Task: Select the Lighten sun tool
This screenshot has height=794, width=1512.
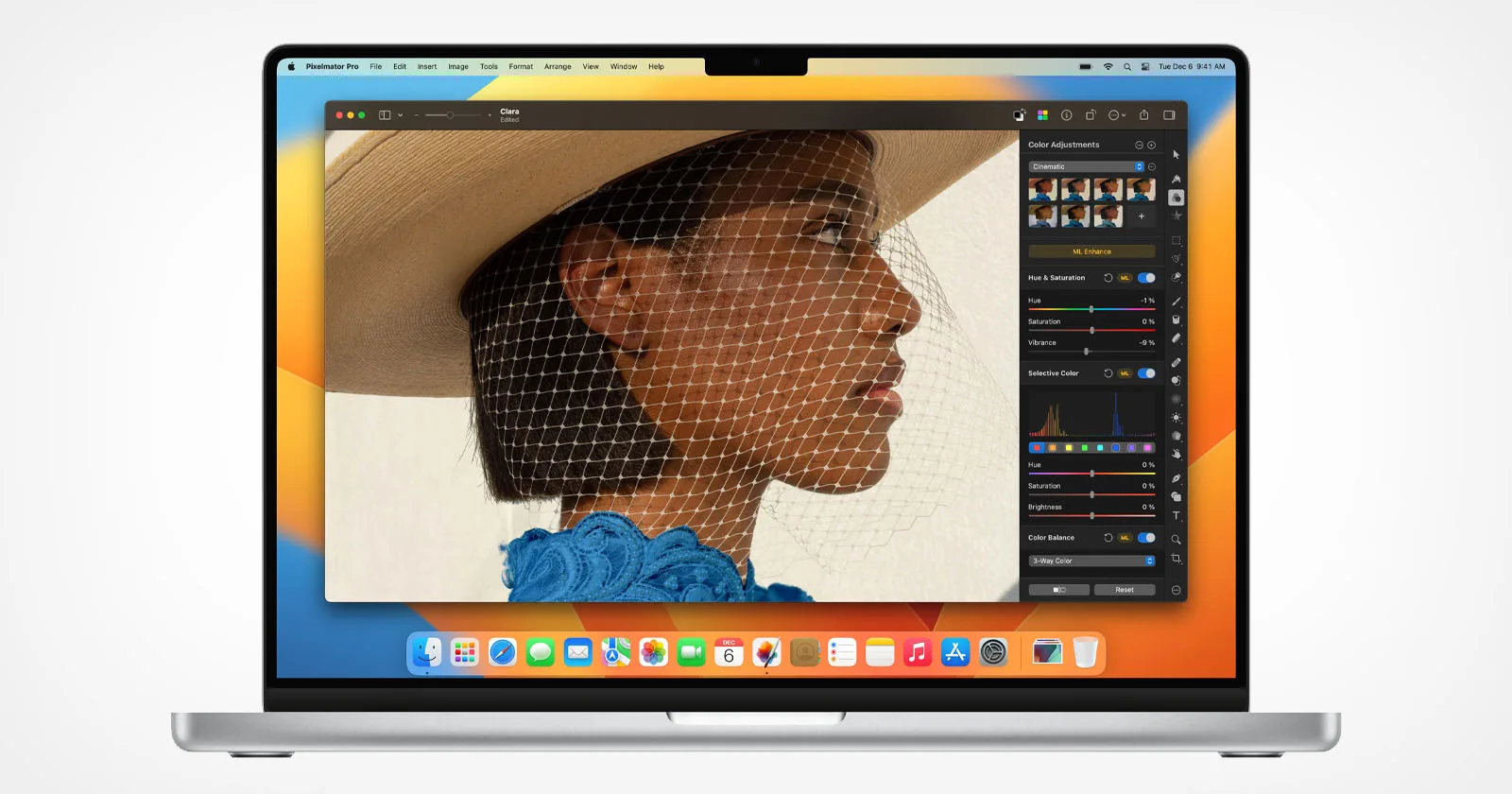Action: click(1176, 417)
